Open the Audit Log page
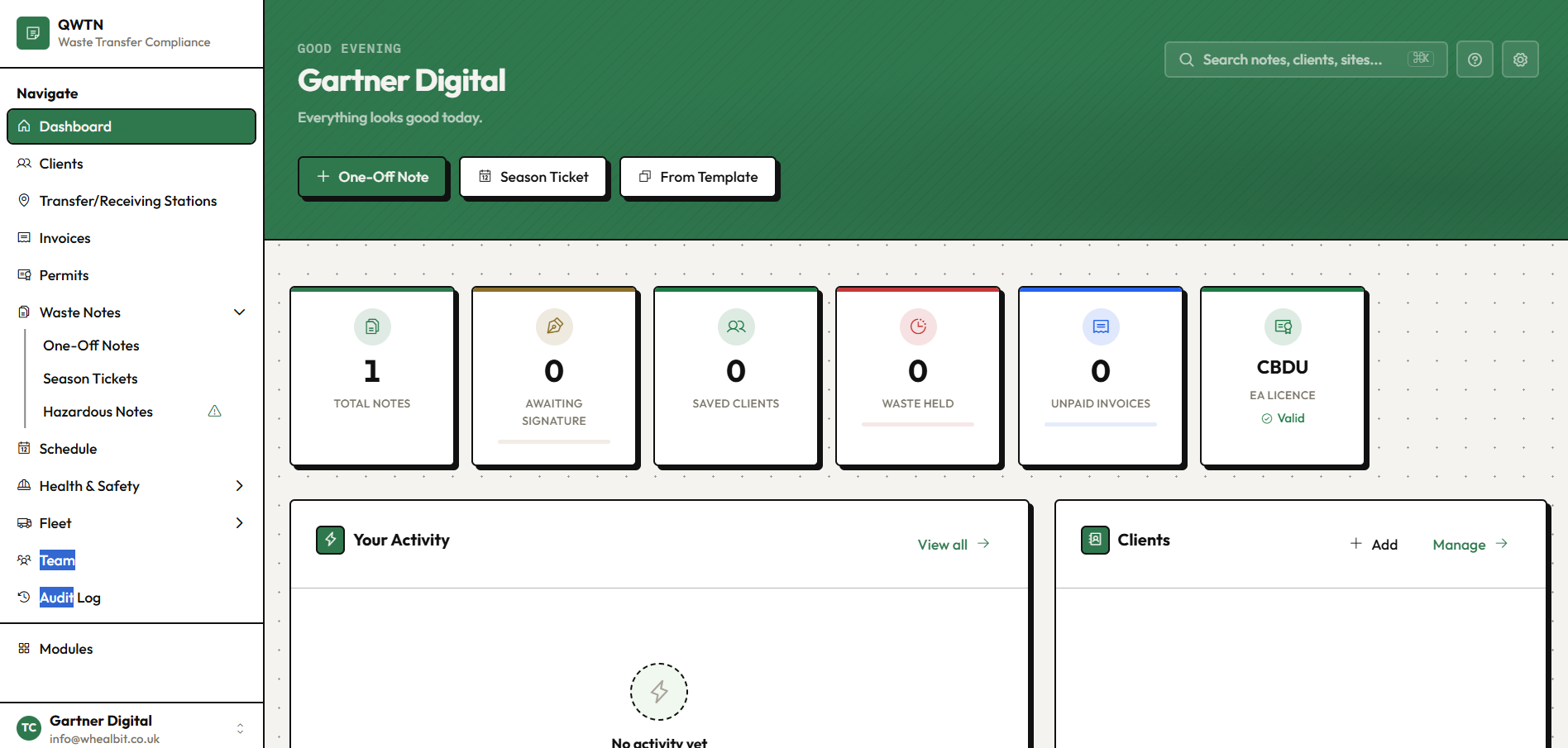 (x=131, y=598)
